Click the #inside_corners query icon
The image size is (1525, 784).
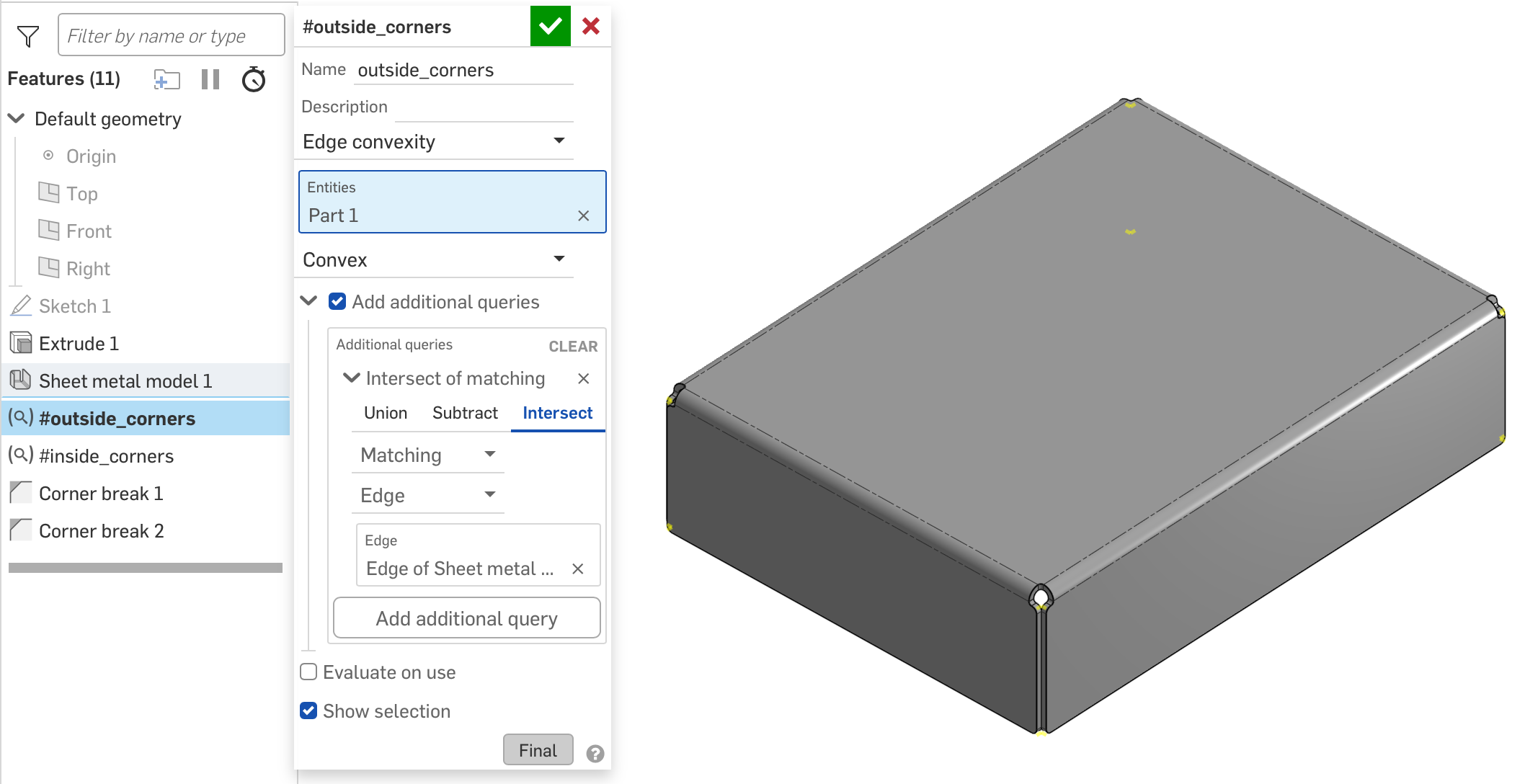tap(20, 455)
